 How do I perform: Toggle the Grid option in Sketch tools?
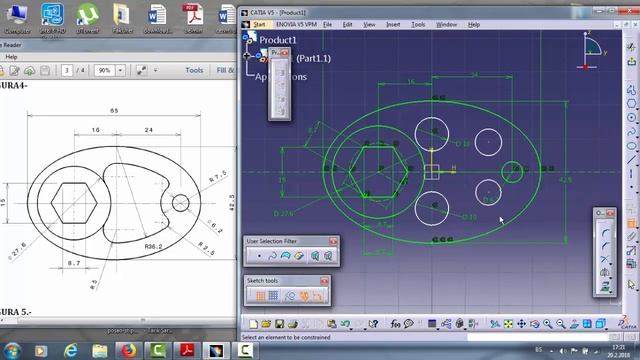click(x=260, y=296)
